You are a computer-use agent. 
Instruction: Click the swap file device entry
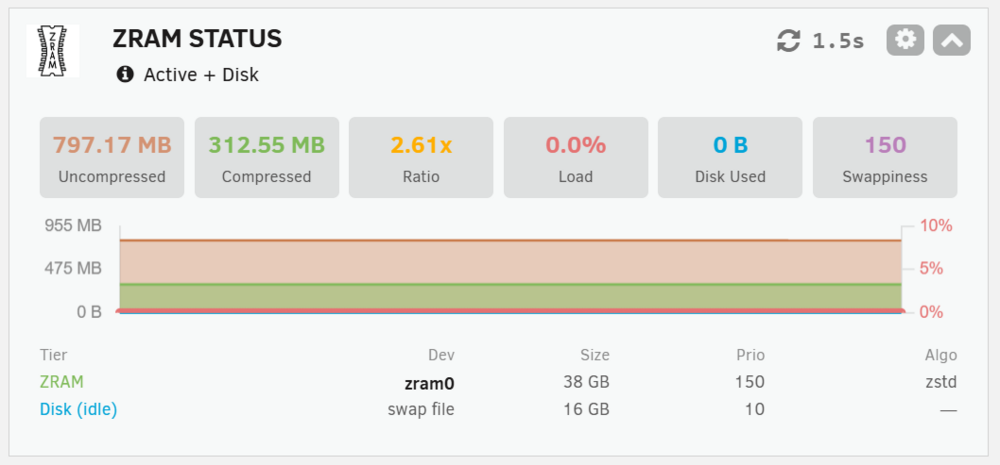coord(421,410)
